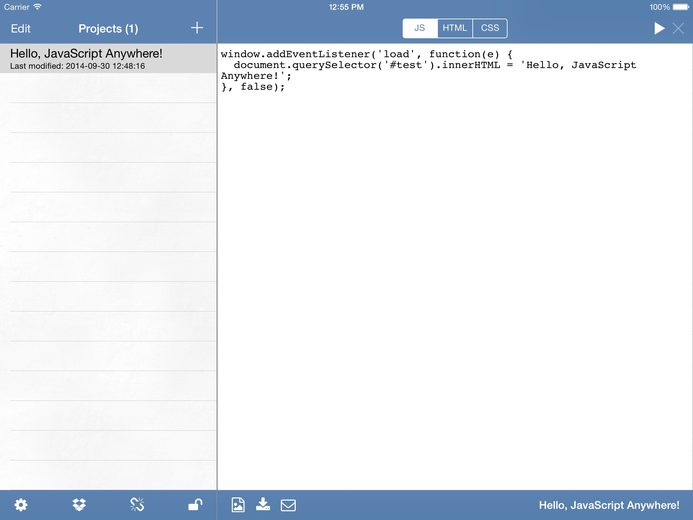Viewport: 693px width, 520px height.
Task: Tap the Dropbox sync icon
Action: pyautogui.click(x=79, y=505)
